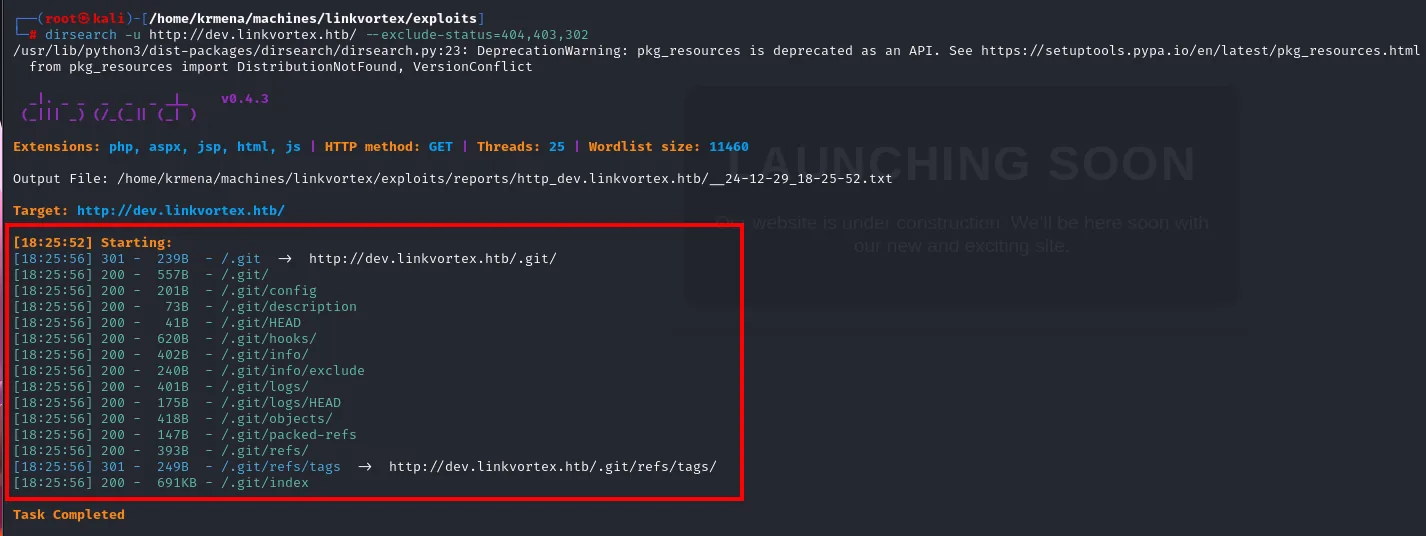Click the DeprecationWarning message line
The image size is (1426, 536).
(x=715, y=51)
